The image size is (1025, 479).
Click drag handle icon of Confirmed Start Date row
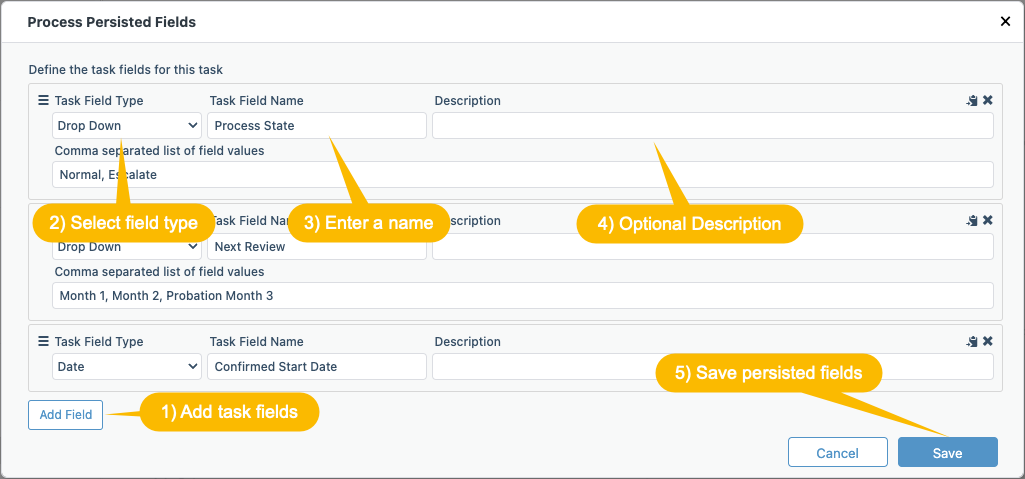[43, 341]
